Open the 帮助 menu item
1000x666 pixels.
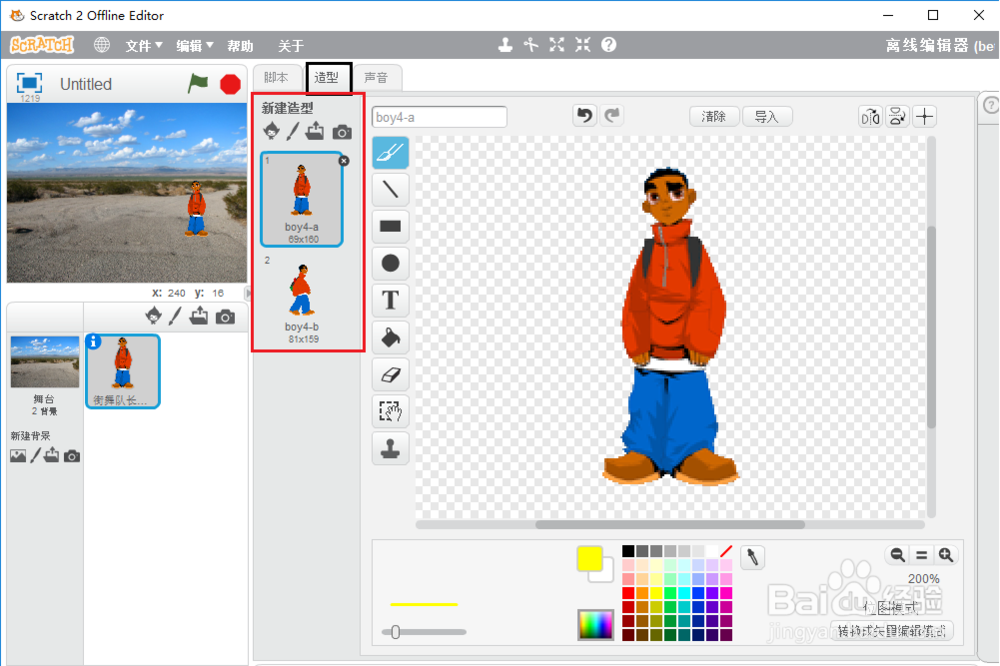click(x=240, y=46)
